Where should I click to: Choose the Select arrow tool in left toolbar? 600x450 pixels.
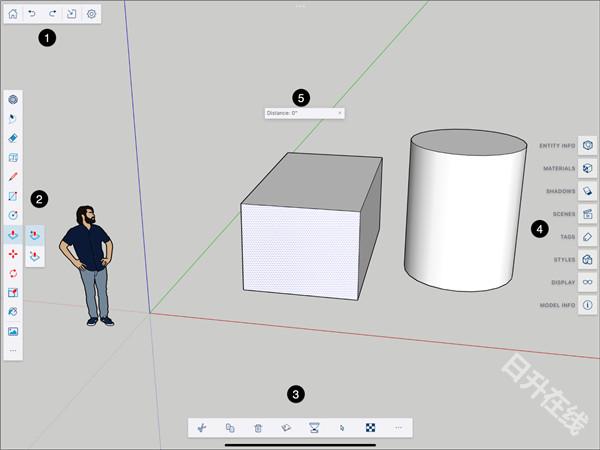13,119
